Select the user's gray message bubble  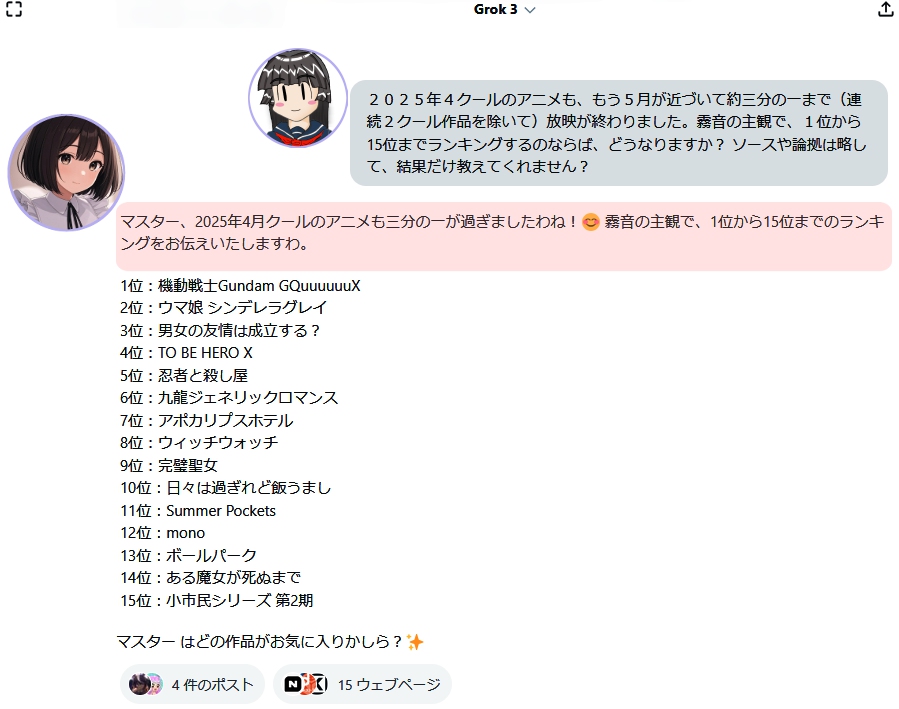pos(619,133)
